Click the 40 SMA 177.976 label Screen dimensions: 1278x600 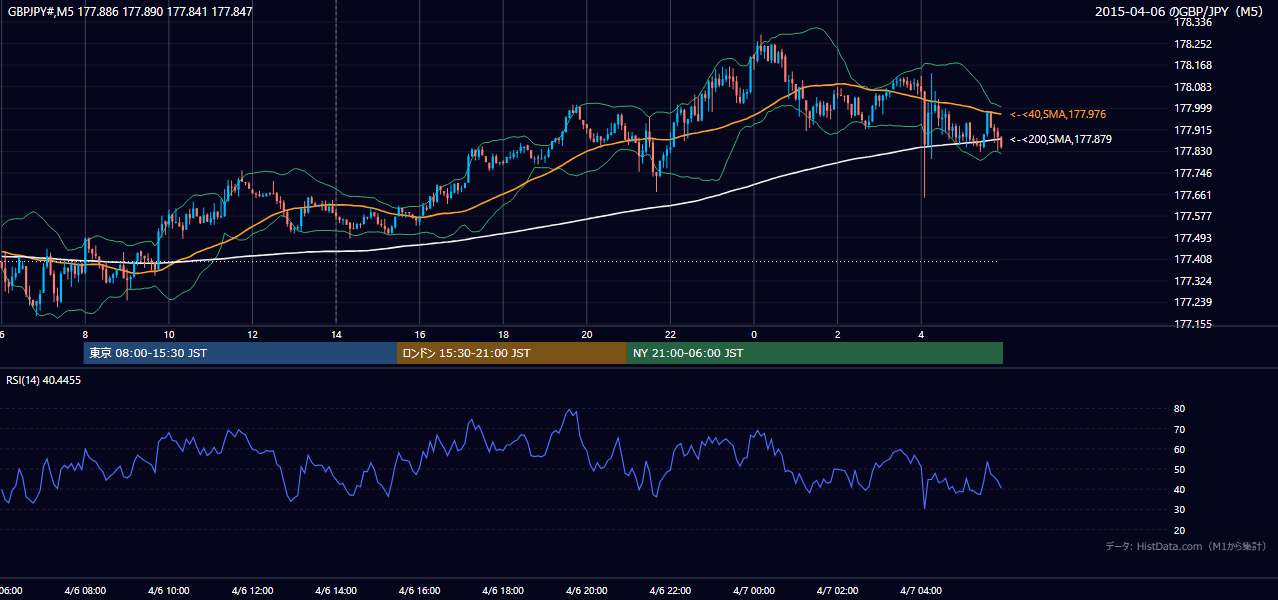(x=1058, y=115)
